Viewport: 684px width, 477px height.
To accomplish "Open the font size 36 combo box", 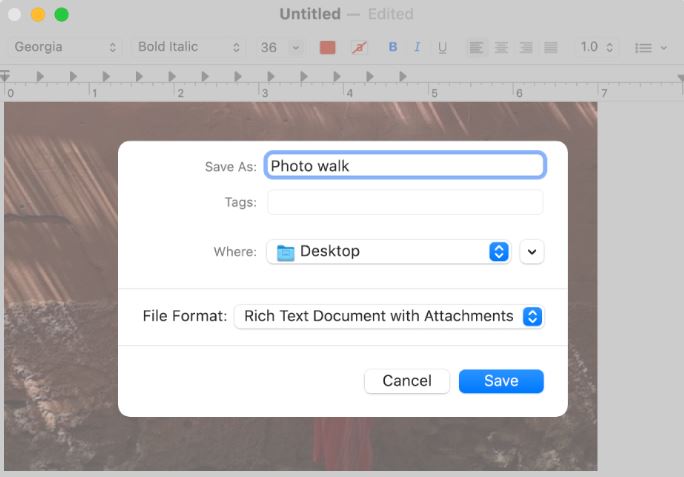I will (280, 47).
